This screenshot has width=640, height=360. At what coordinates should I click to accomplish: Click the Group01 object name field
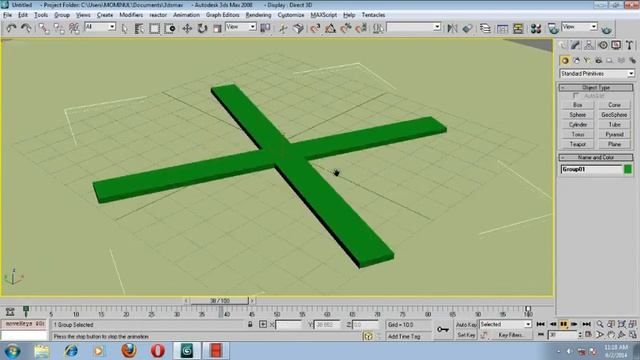point(591,169)
